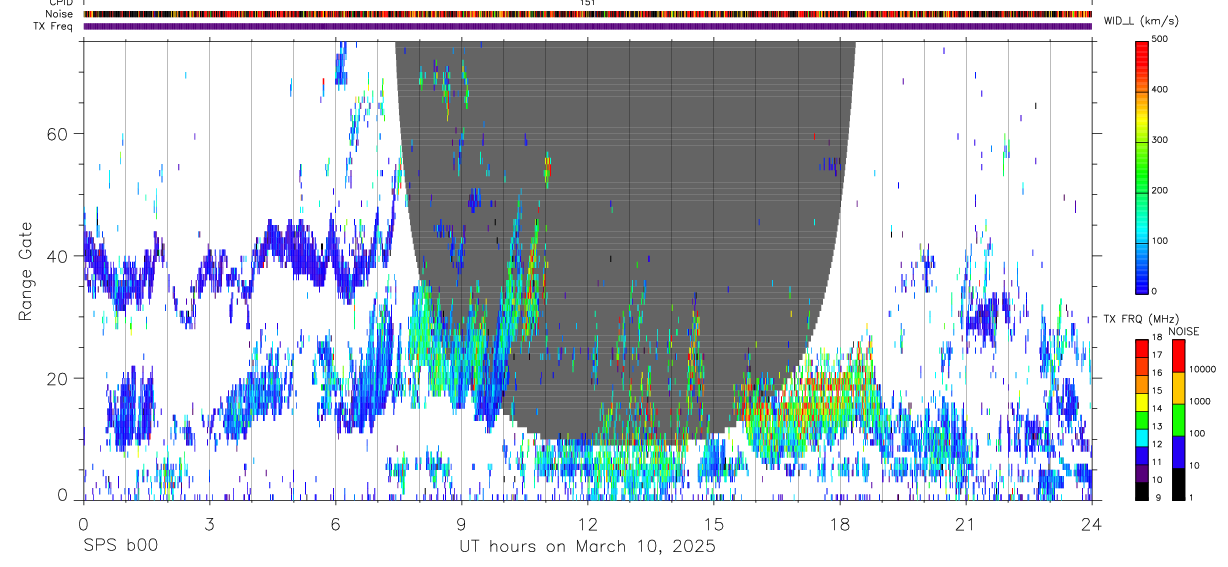The height and width of the screenshot is (567, 1228).
Task: Click the cyan segment of TX FRQ colorbar
Action: click(x=1142, y=437)
